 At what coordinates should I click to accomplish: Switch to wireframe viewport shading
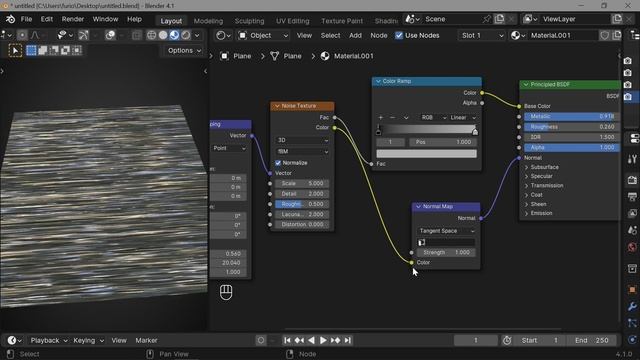151,36
